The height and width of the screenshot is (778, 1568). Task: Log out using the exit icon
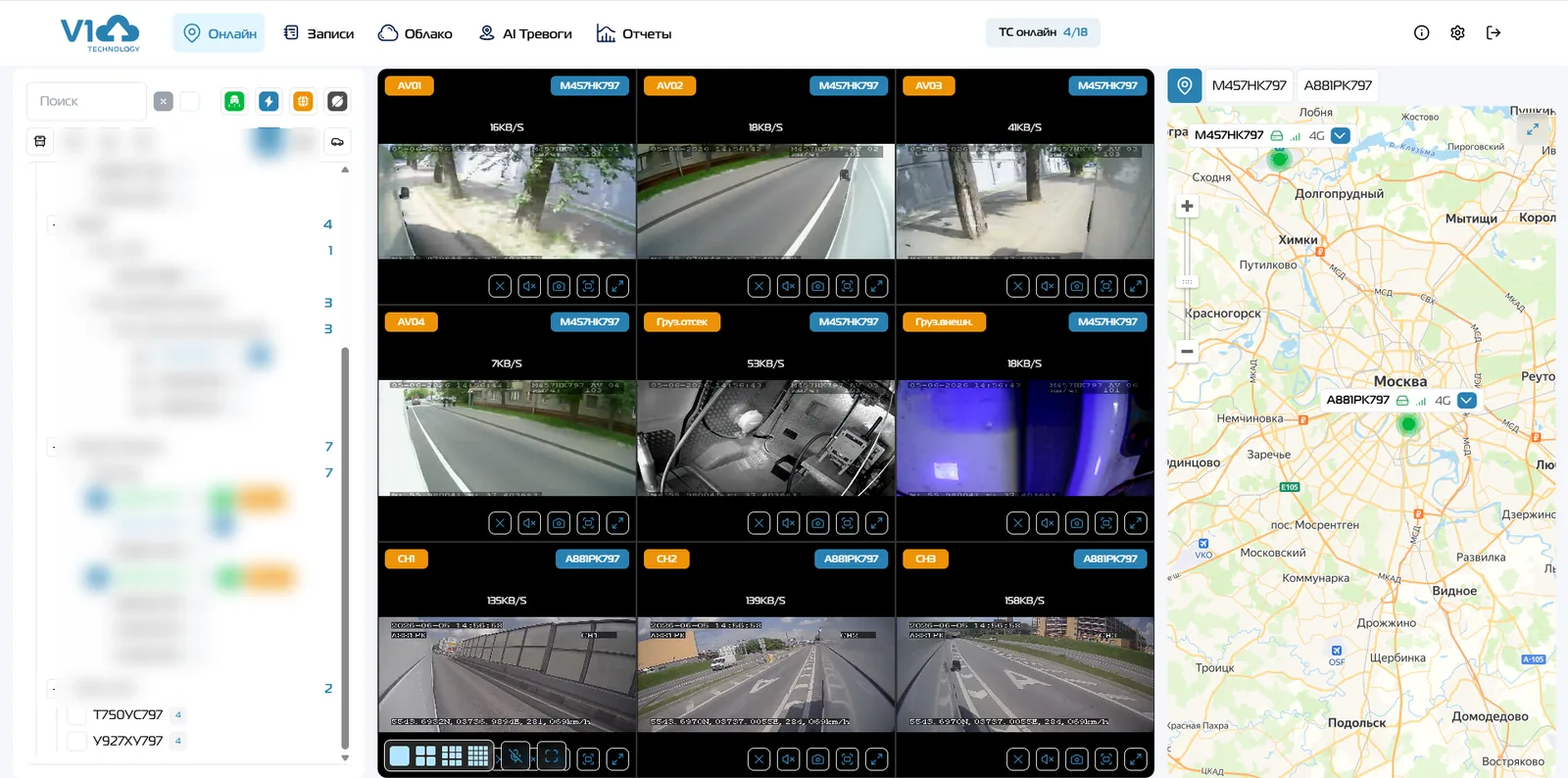[1494, 32]
